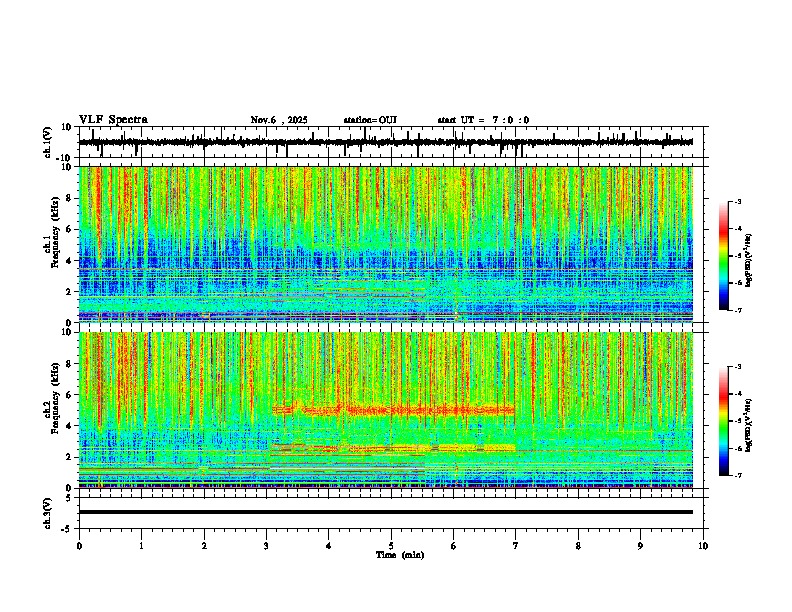
Task: Click the "-7" label on the ch.2 color bar
Action: pos(737,476)
